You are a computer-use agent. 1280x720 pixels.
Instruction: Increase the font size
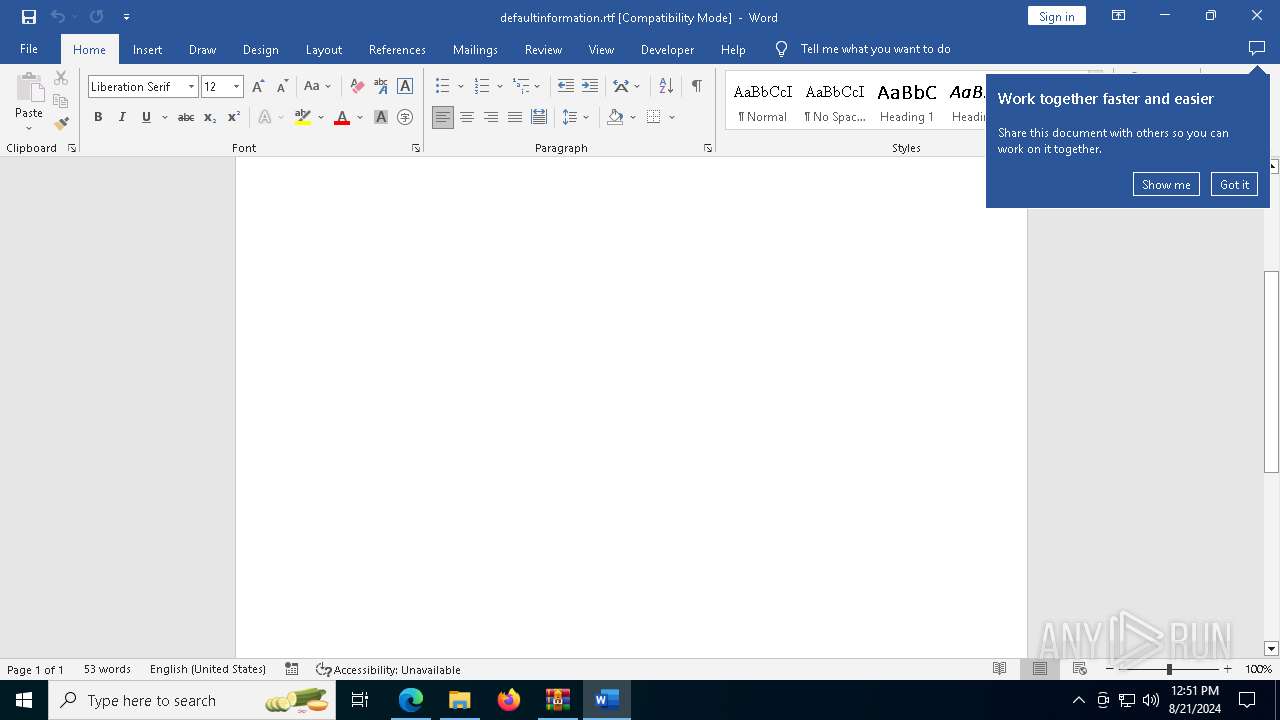[258, 86]
